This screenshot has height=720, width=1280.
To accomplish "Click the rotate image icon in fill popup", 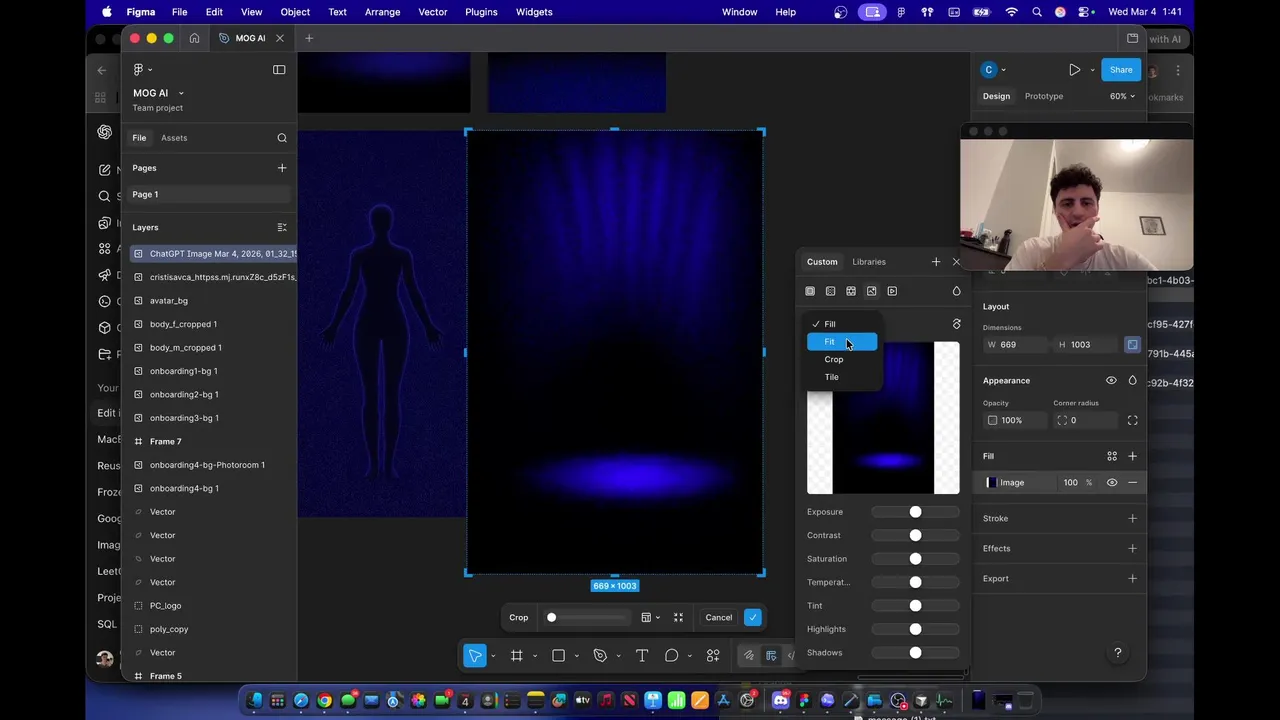I will pyautogui.click(x=956, y=324).
